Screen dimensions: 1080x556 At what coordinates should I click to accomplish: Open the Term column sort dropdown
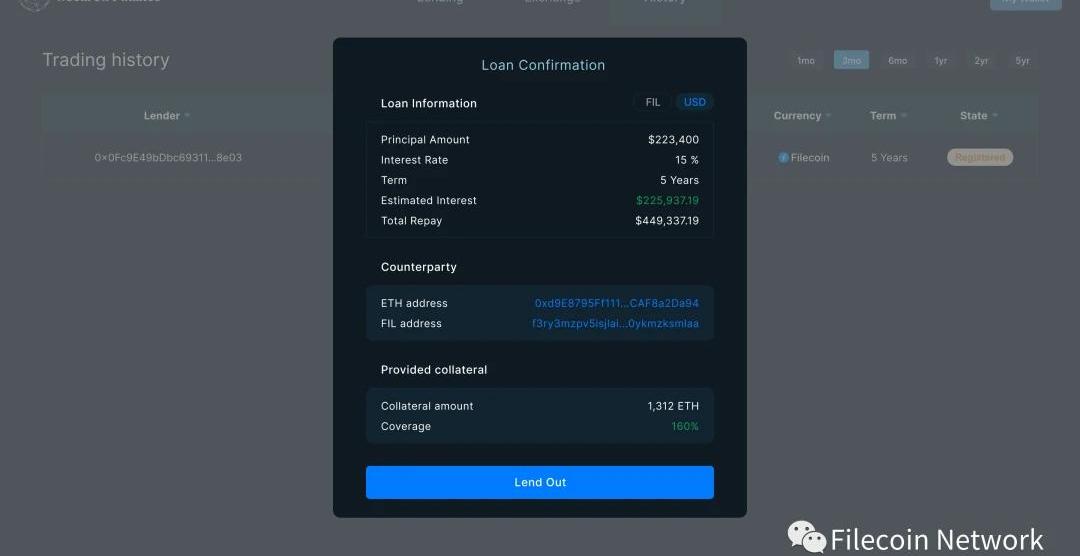(x=905, y=116)
